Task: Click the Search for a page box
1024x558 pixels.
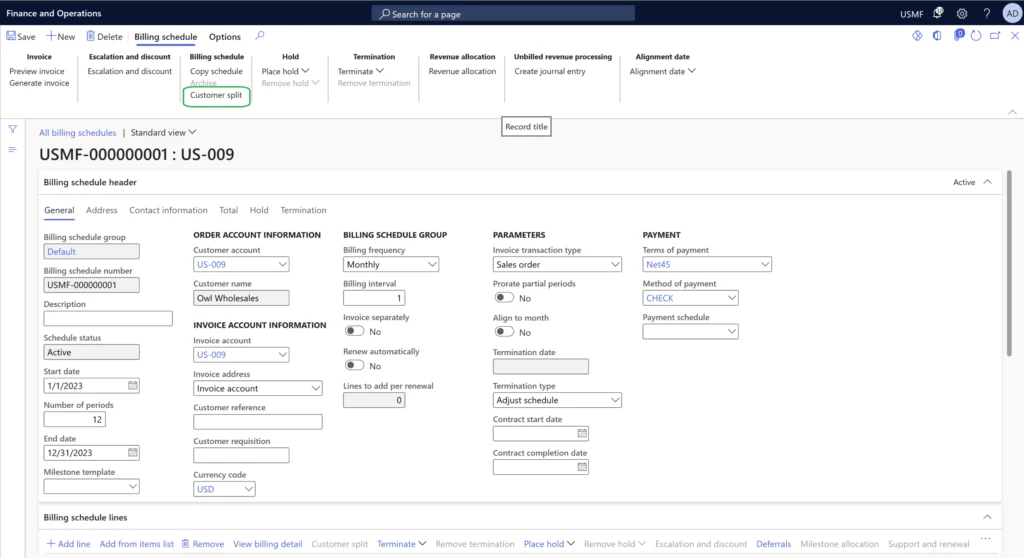Action: point(503,13)
